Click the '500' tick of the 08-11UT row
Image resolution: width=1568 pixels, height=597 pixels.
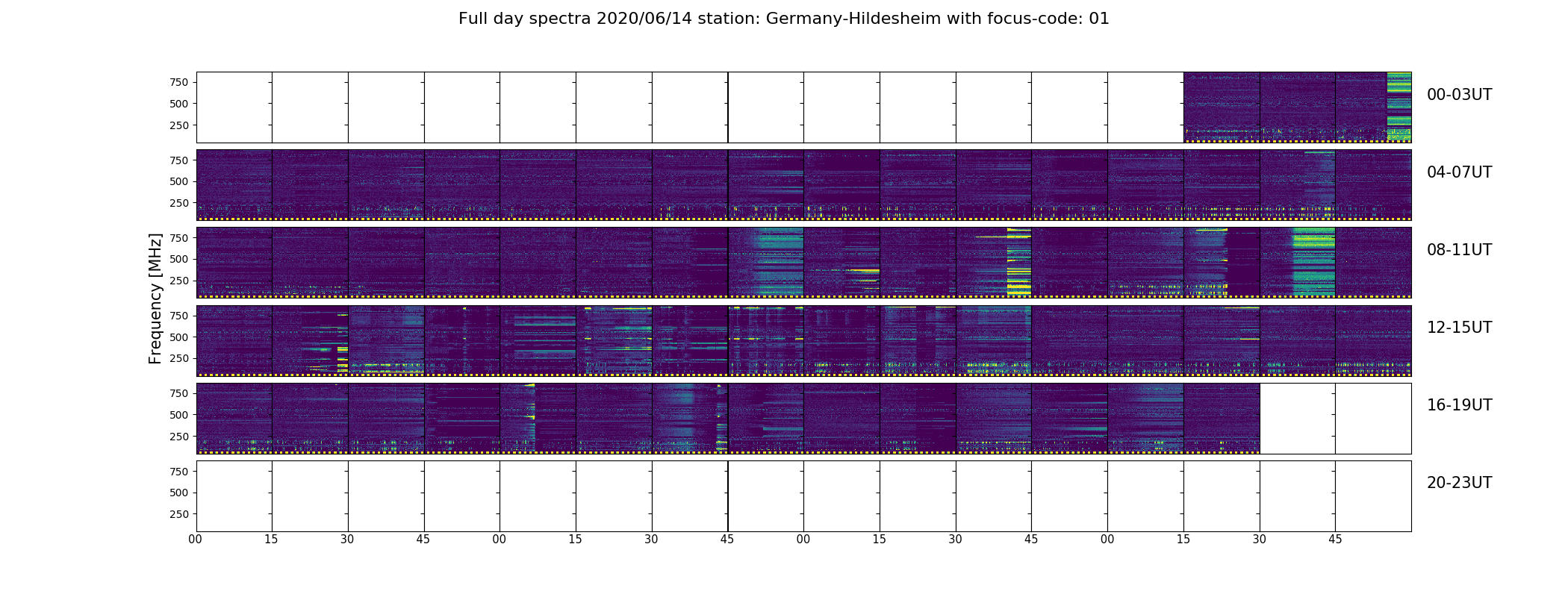pyautogui.click(x=178, y=259)
